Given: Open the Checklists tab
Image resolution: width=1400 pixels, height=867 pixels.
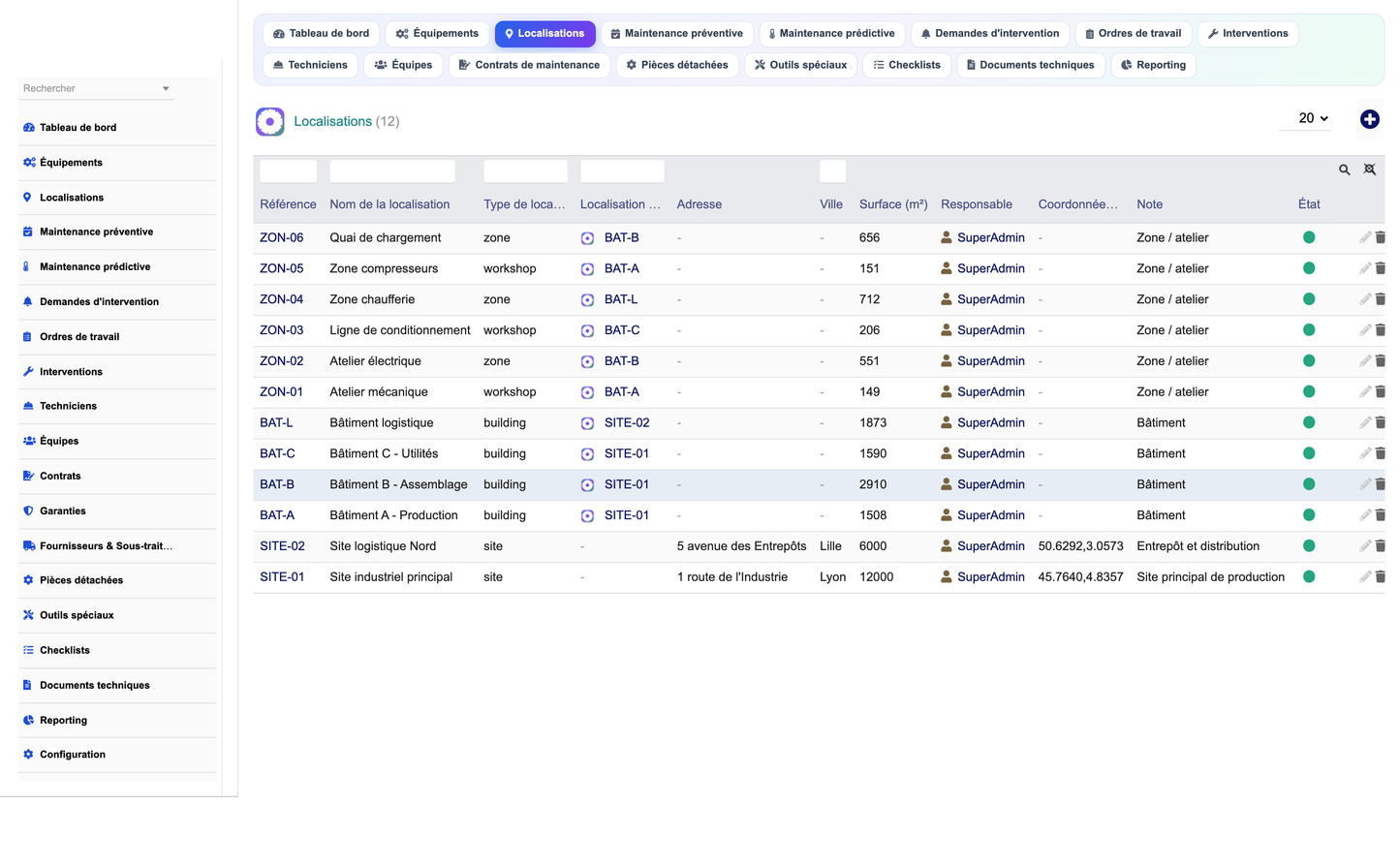Looking at the screenshot, I should point(907,65).
